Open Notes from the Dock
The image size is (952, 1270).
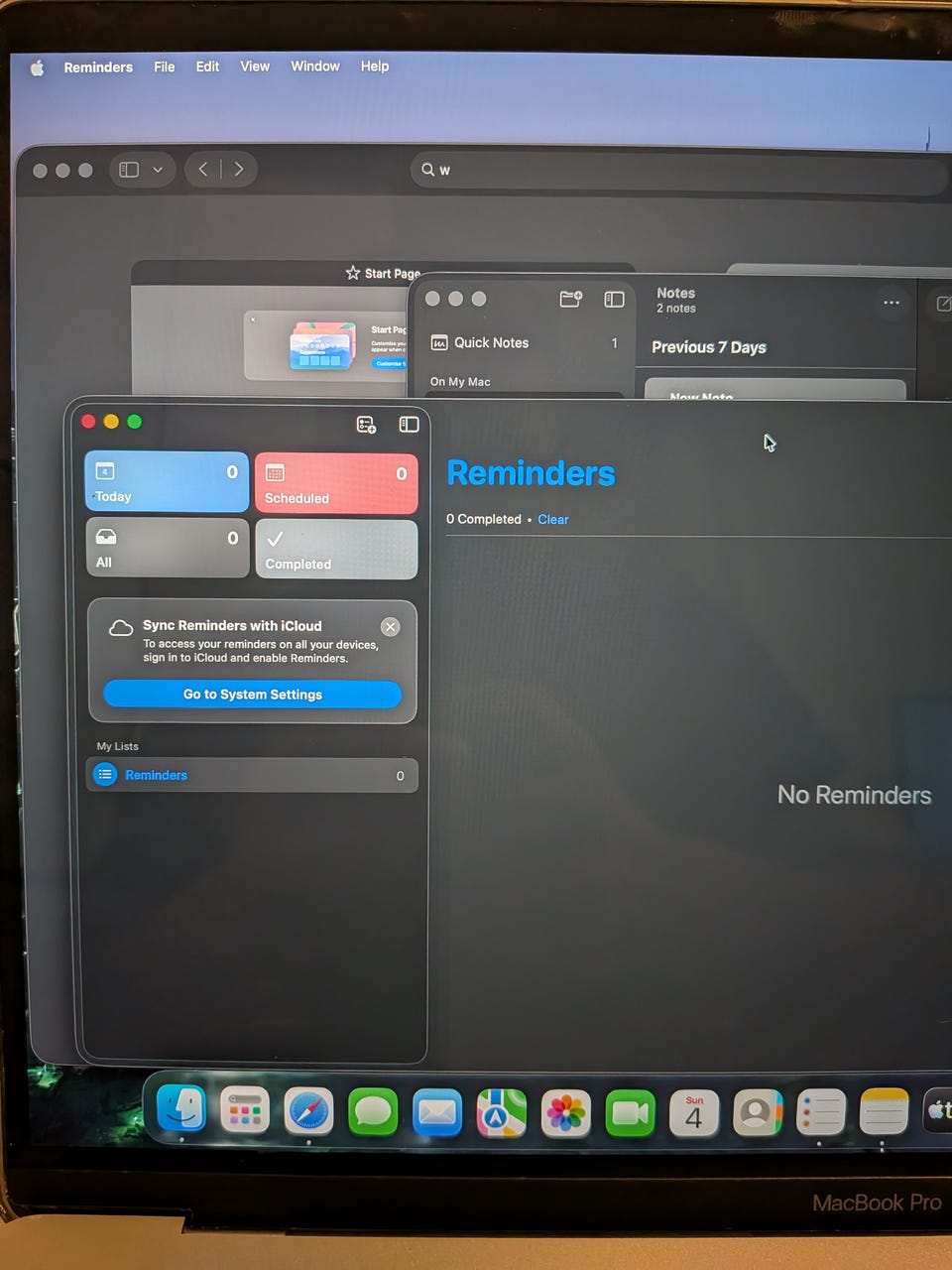coord(884,1111)
